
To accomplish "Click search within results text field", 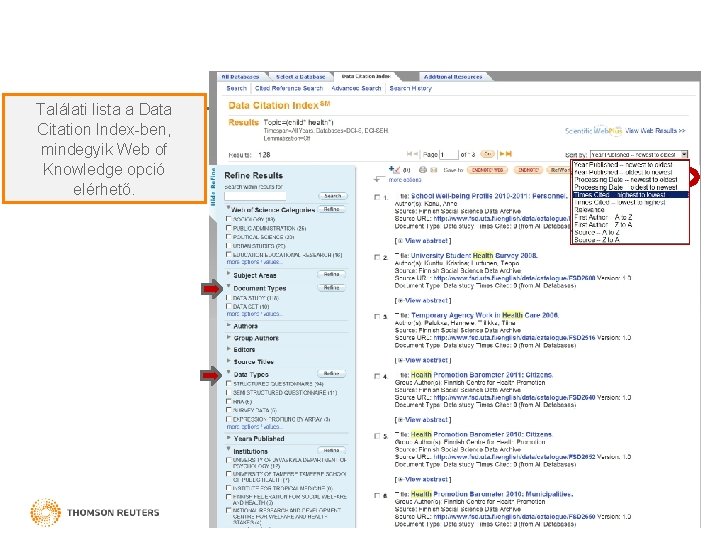I will tap(255, 196).
